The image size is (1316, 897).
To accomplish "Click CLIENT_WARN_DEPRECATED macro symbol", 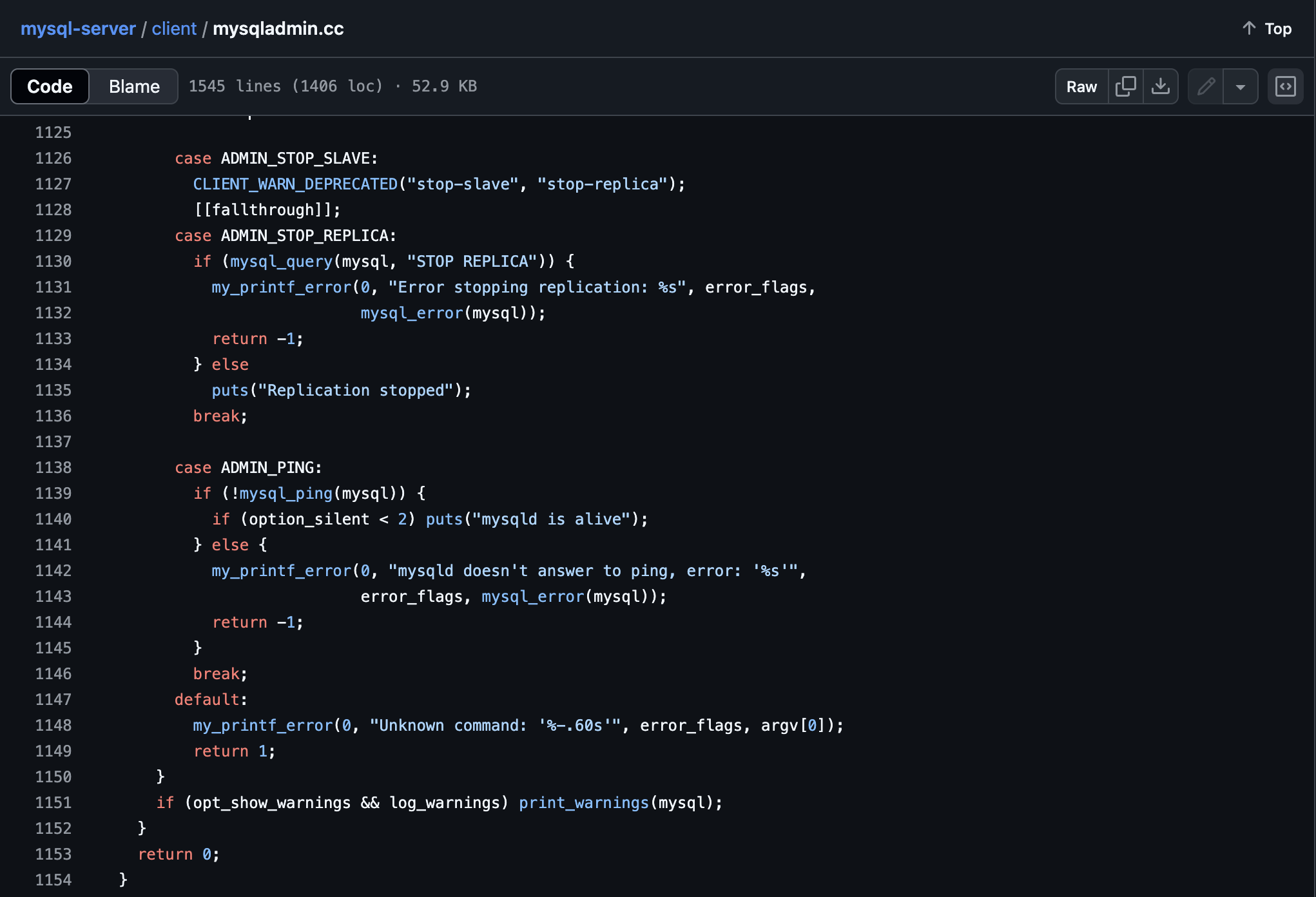I will coord(295,184).
